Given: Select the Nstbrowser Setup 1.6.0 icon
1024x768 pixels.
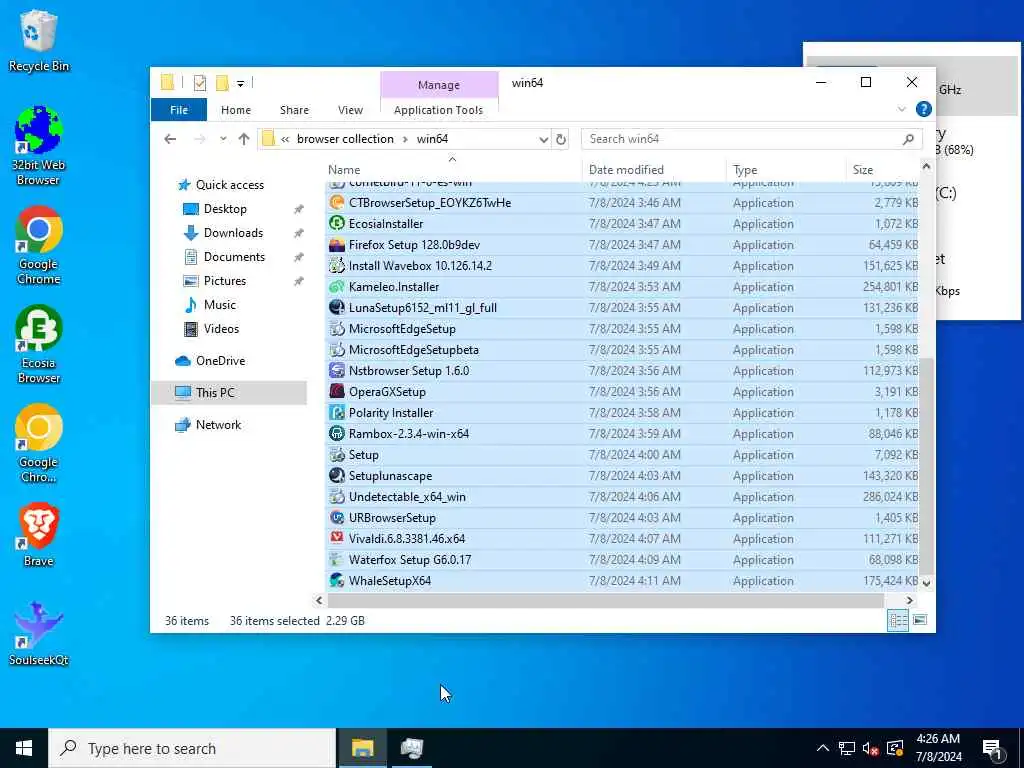Looking at the screenshot, I should point(336,371).
